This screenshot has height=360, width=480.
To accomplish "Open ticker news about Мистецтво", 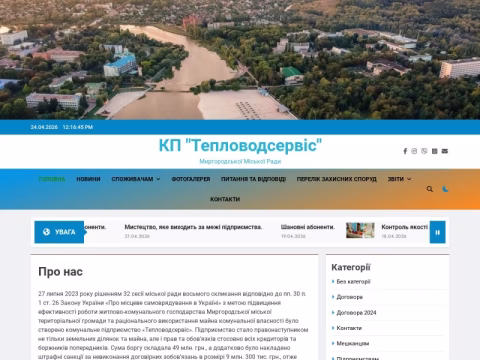I will (x=193, y=227).
